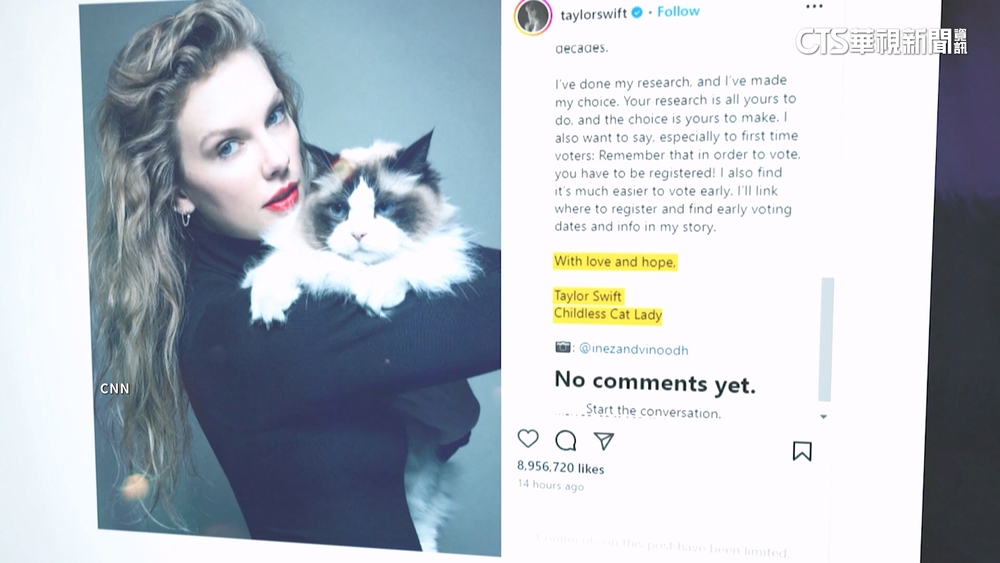This screenshot has height=563, width=1000.
Task: Open the taylorswift username link
Action: 593,14
